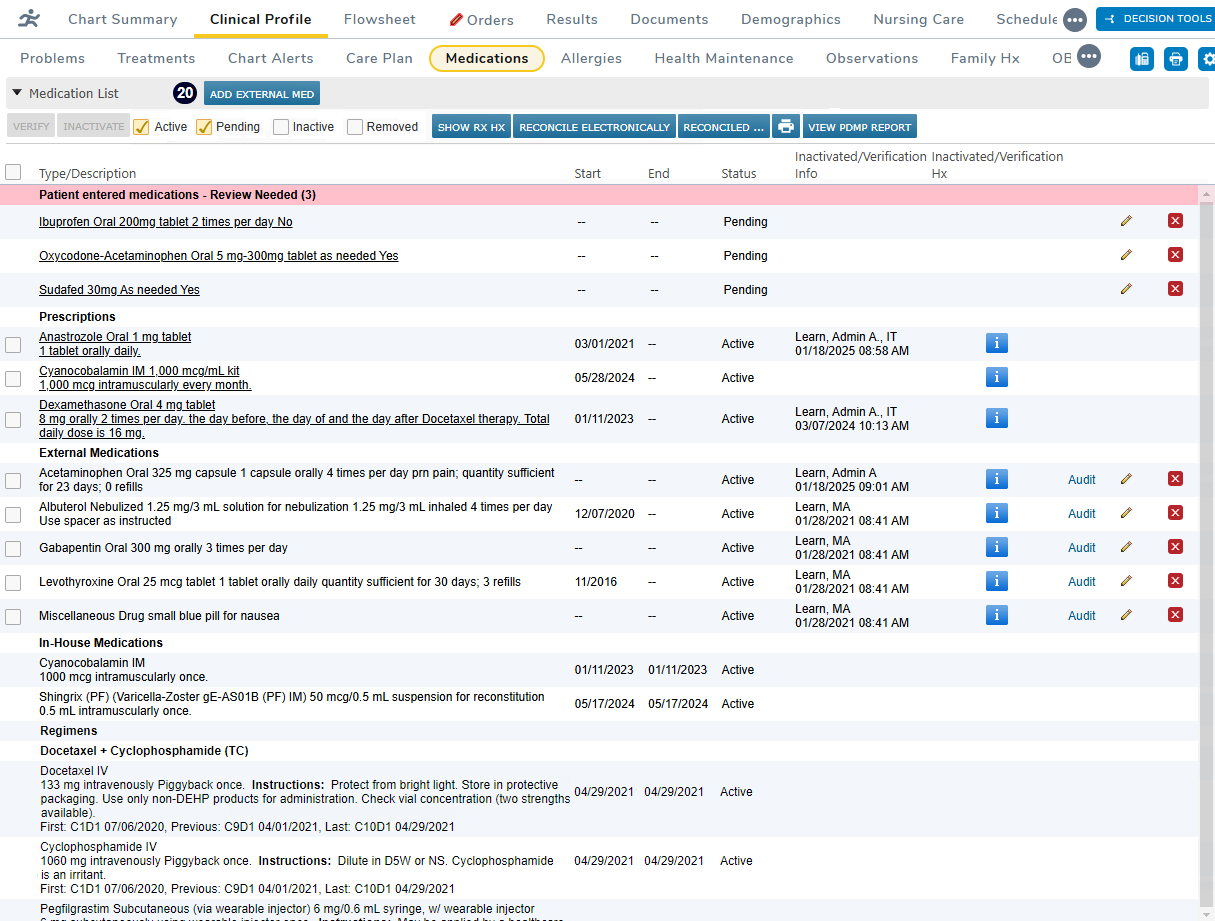Open the overflow menu next to OE

[x=1088, y=57]
